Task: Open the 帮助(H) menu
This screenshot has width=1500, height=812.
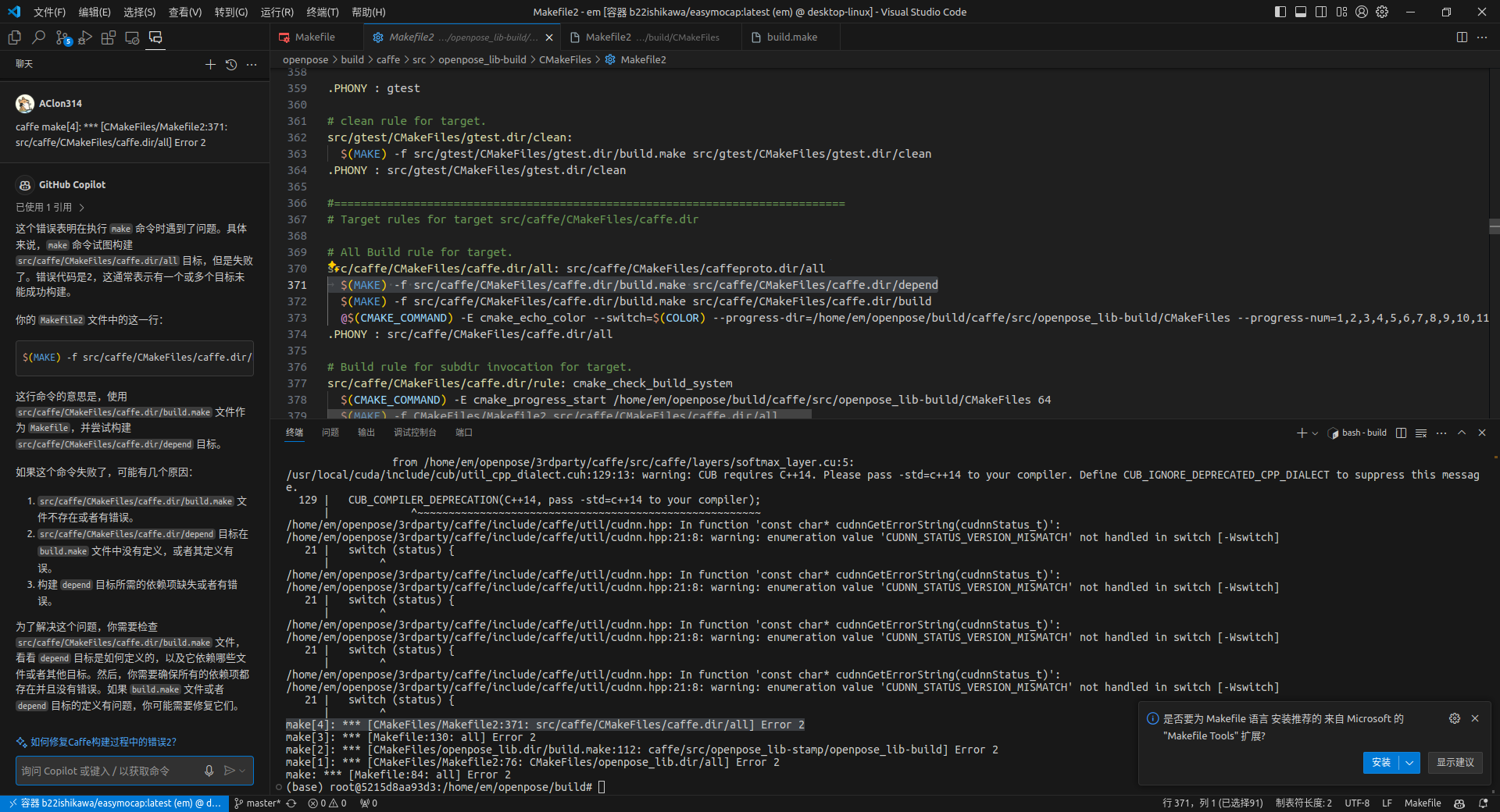Action: pos(369,12)
